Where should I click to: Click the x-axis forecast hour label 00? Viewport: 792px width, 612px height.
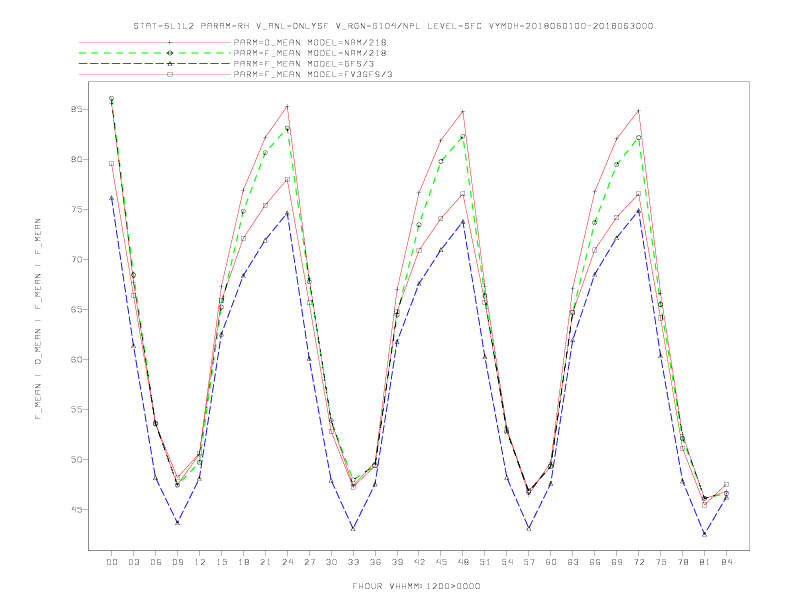(112, 562)
